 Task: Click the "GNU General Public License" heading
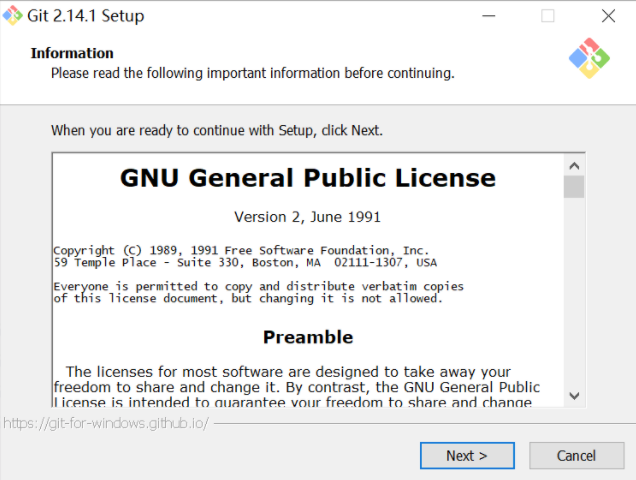308,178
